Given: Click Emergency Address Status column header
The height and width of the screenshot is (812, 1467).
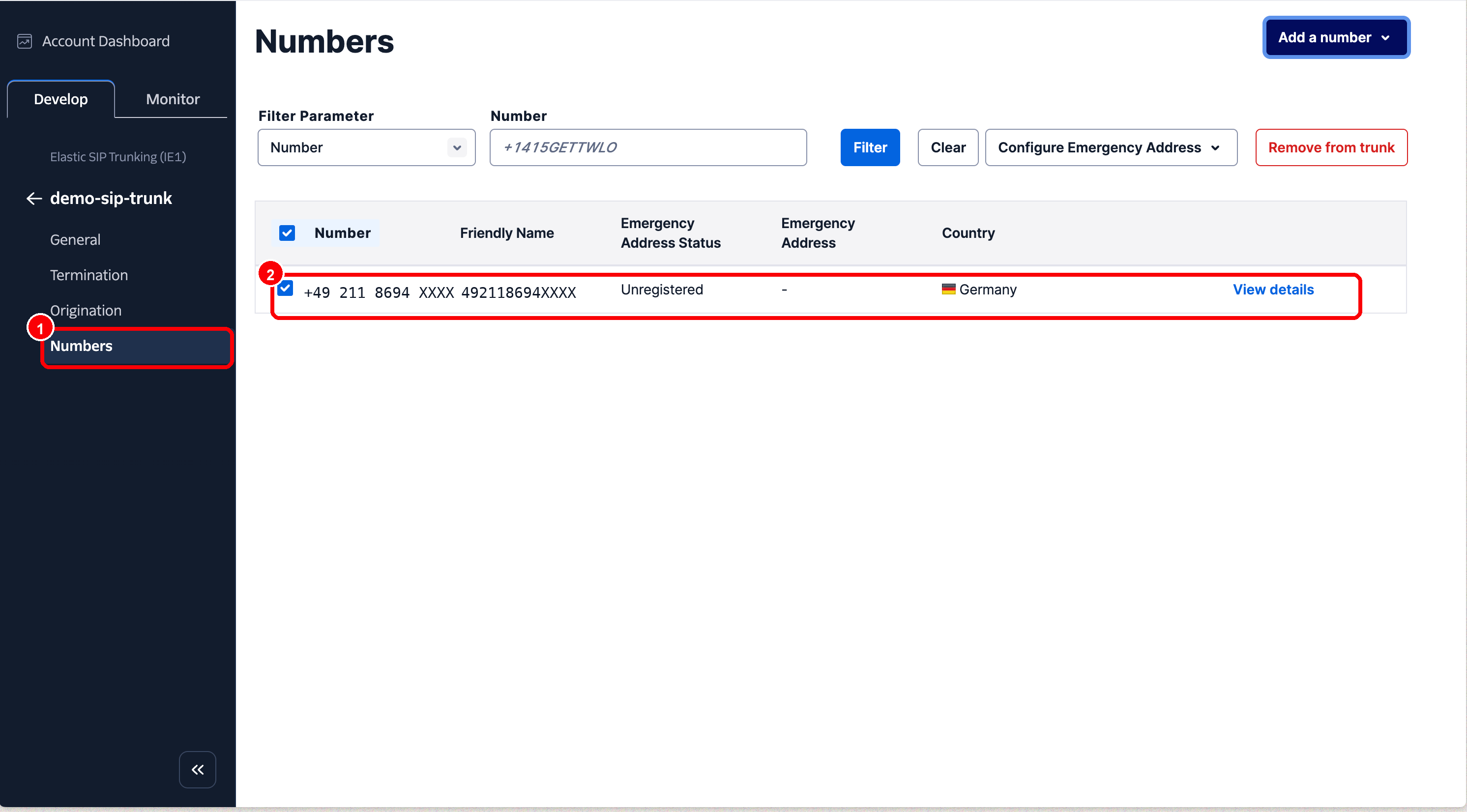Looking at the screenshot, I should pos(670,233).
